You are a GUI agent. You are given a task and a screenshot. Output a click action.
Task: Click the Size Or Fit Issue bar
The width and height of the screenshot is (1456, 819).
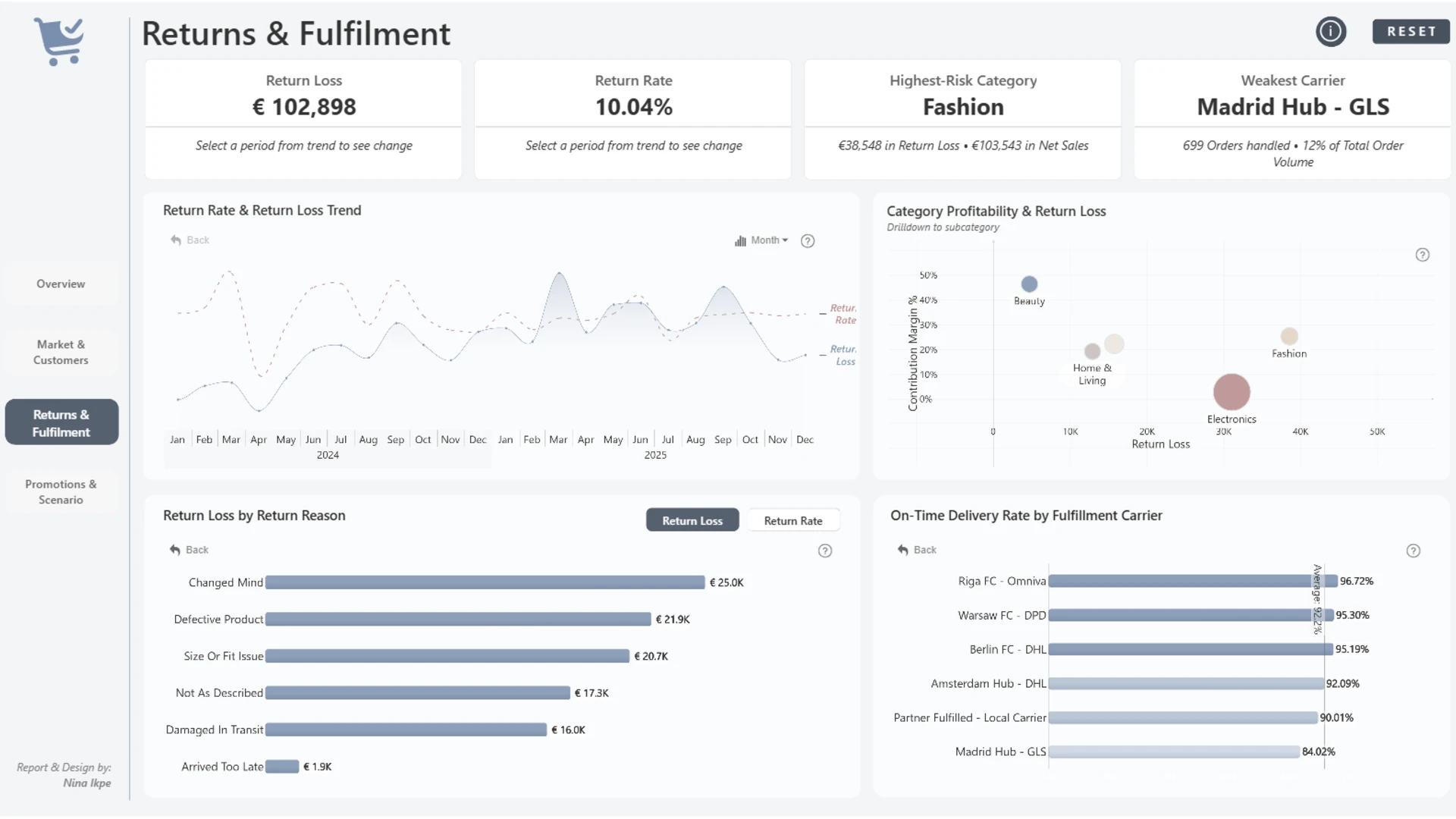[x=447, y=656]
